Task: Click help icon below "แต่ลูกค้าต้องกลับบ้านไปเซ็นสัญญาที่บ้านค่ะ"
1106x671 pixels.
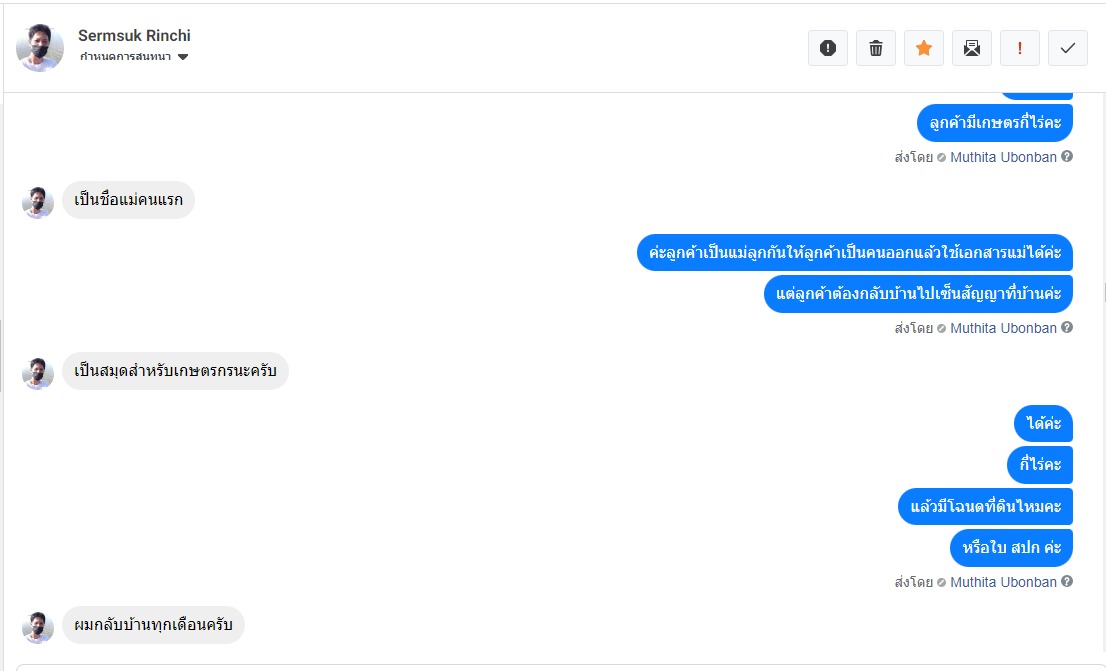Action: pos(1067,328)
